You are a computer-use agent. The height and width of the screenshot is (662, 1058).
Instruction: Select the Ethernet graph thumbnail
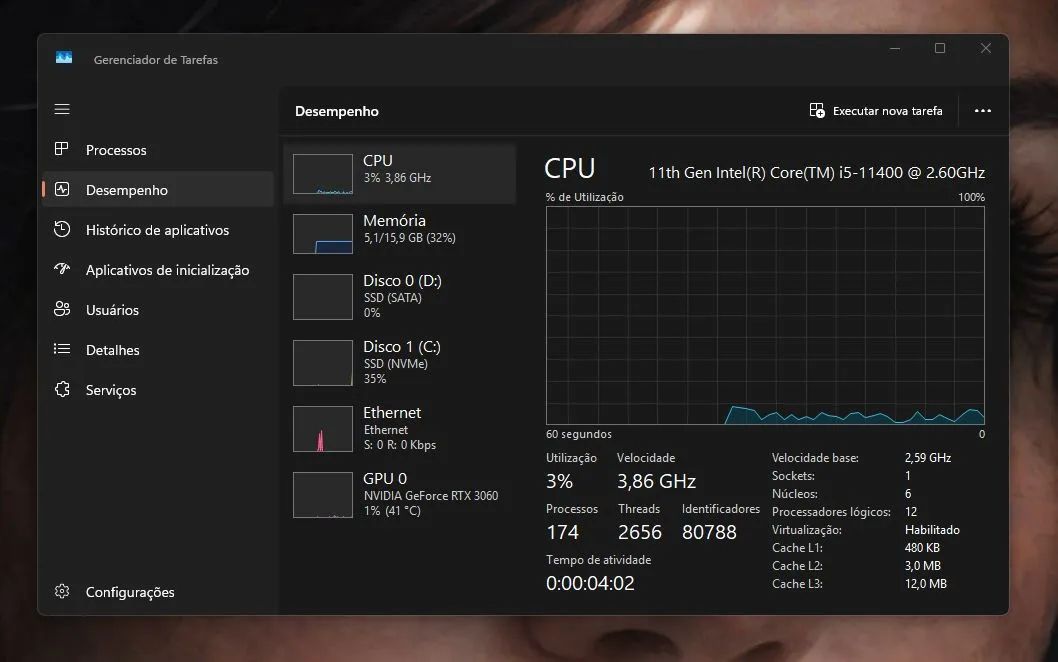[323, 429]
